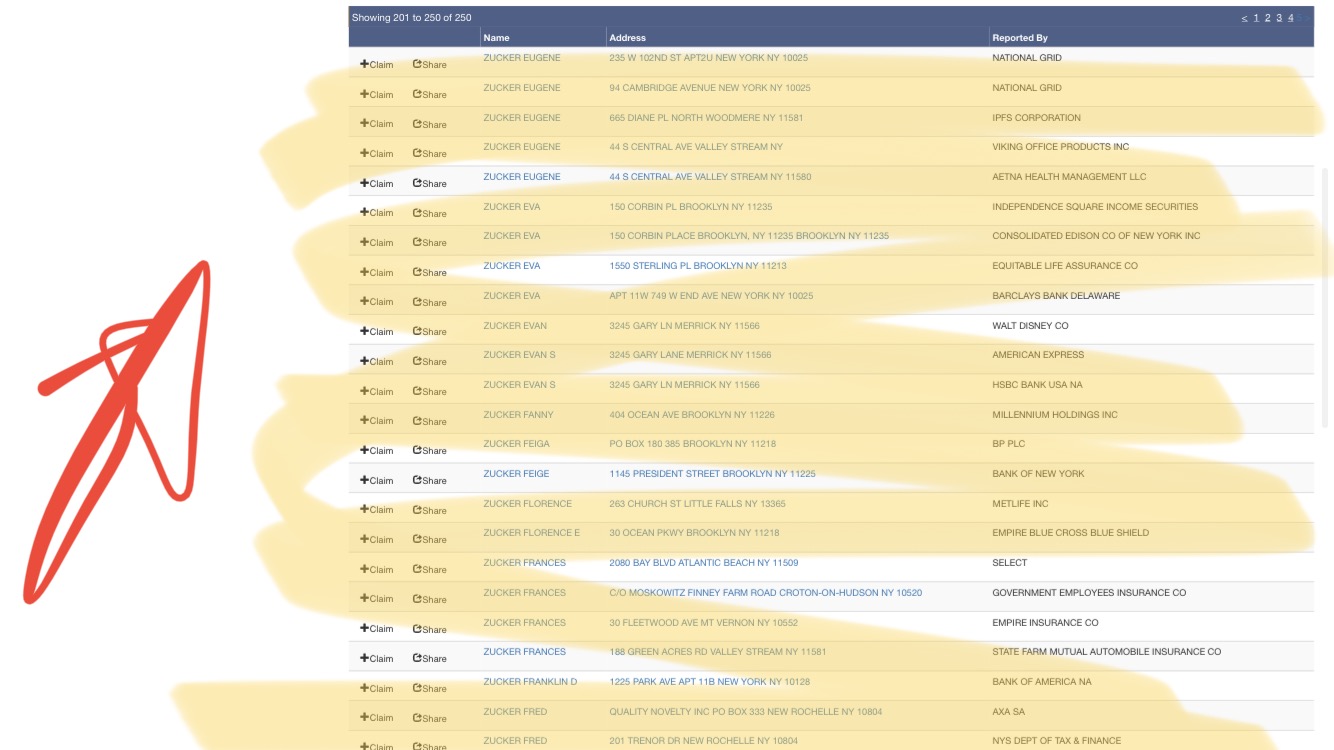Image resolution: width=1334 pixels, height=750 pixels.
Task: Share the HSBC Bank USA entry
Action: click(x=430, y=392)
